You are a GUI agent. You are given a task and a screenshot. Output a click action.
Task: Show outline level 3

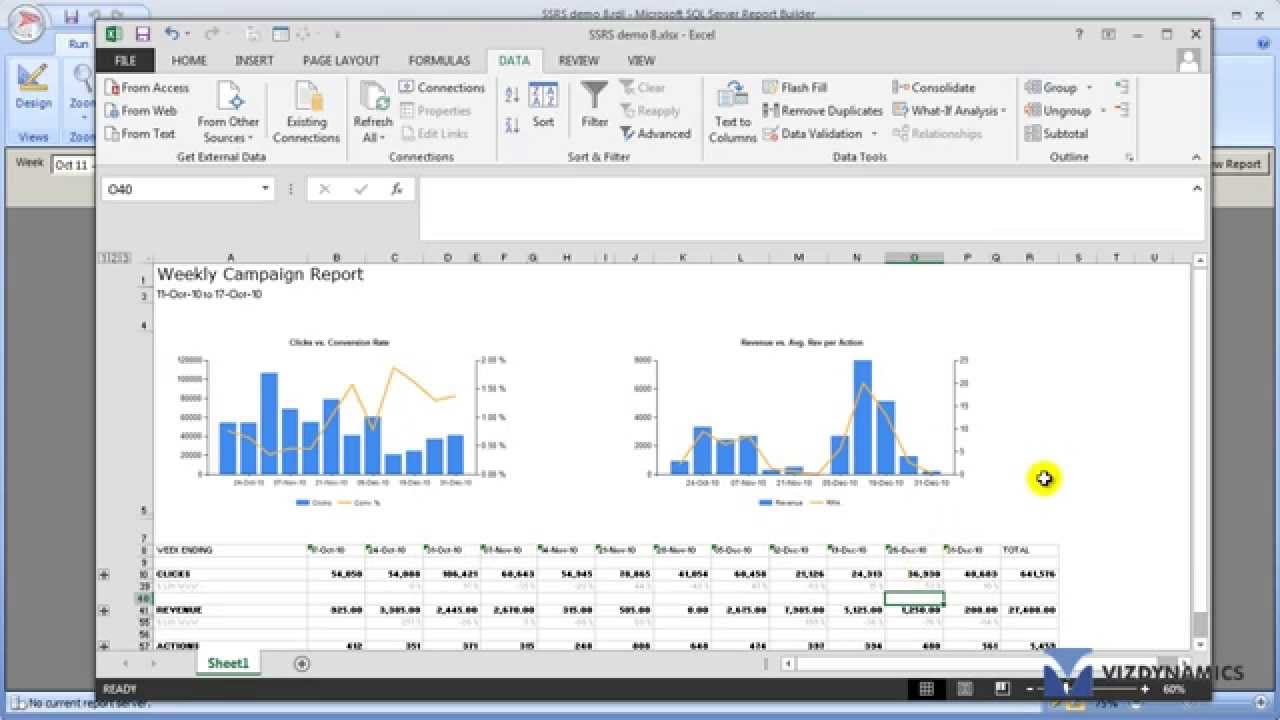(126, 258)
